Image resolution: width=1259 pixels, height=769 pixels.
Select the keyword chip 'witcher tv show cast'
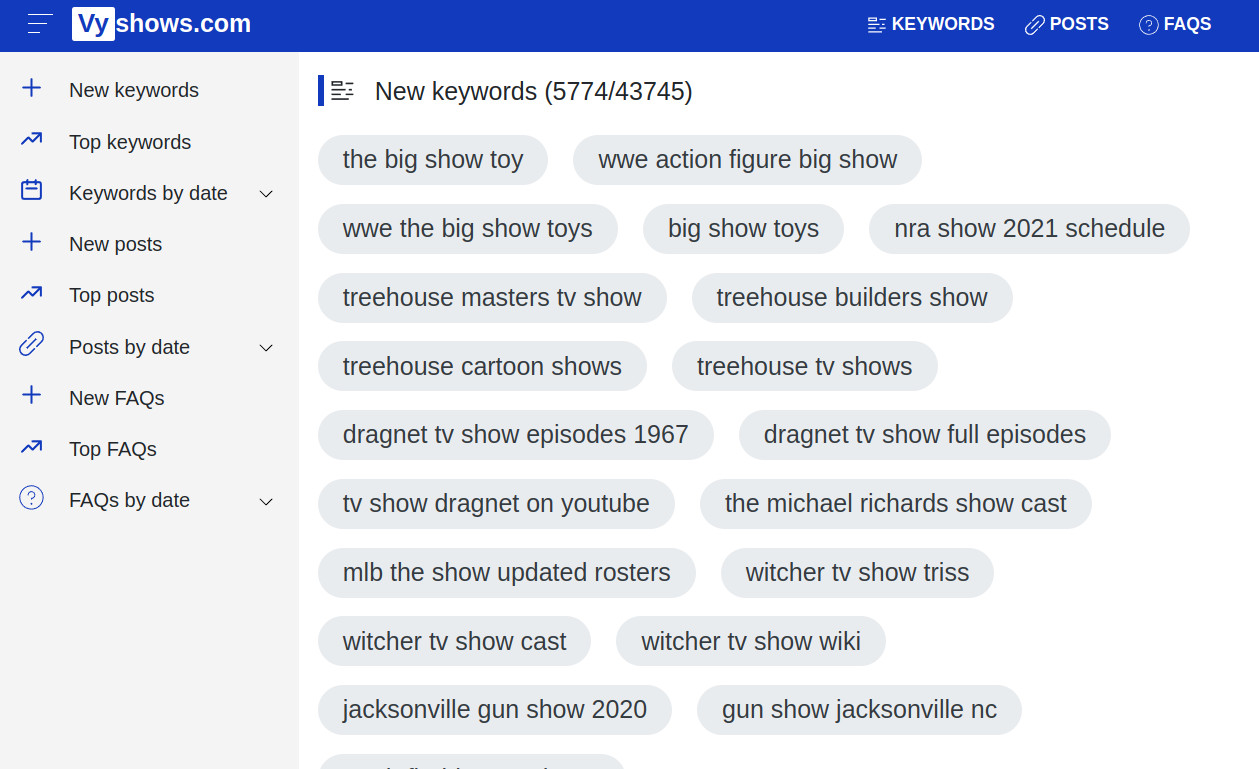pos(455,641)
